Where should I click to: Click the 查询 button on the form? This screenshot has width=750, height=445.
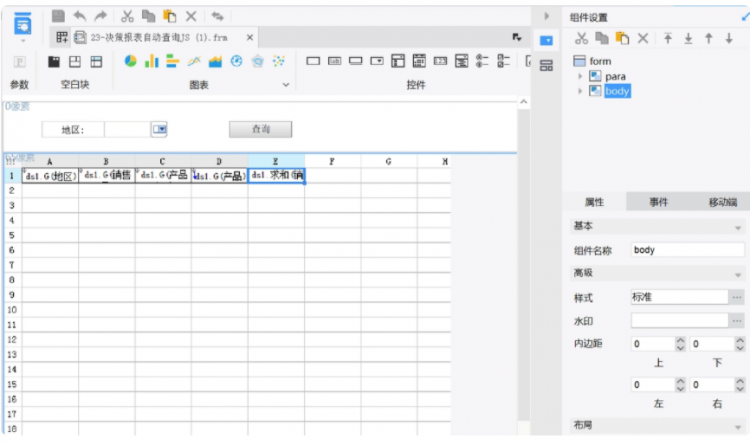261,129
